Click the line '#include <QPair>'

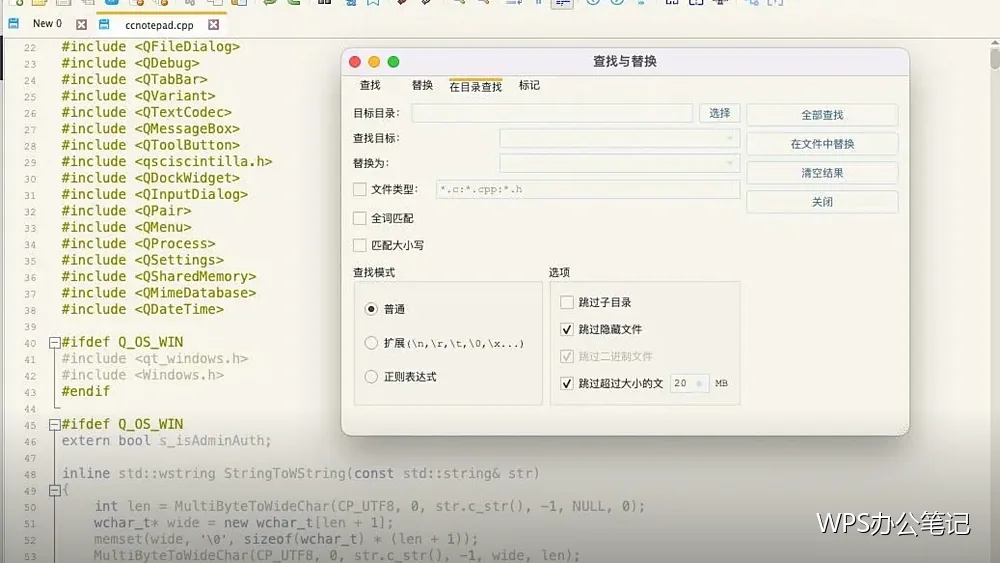[x=126, y=211]
